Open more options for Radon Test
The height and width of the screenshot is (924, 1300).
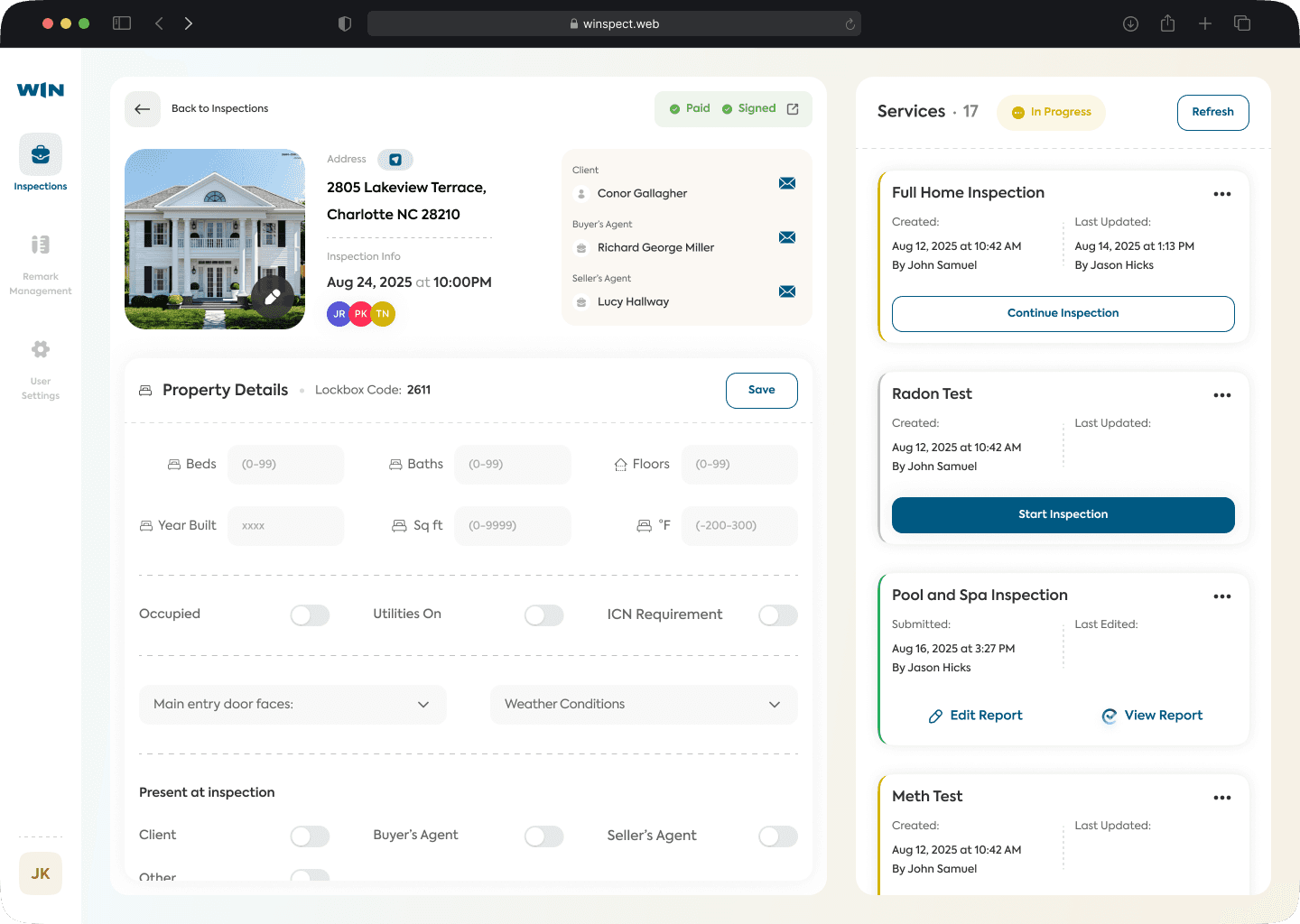(x=1222, y=395)
